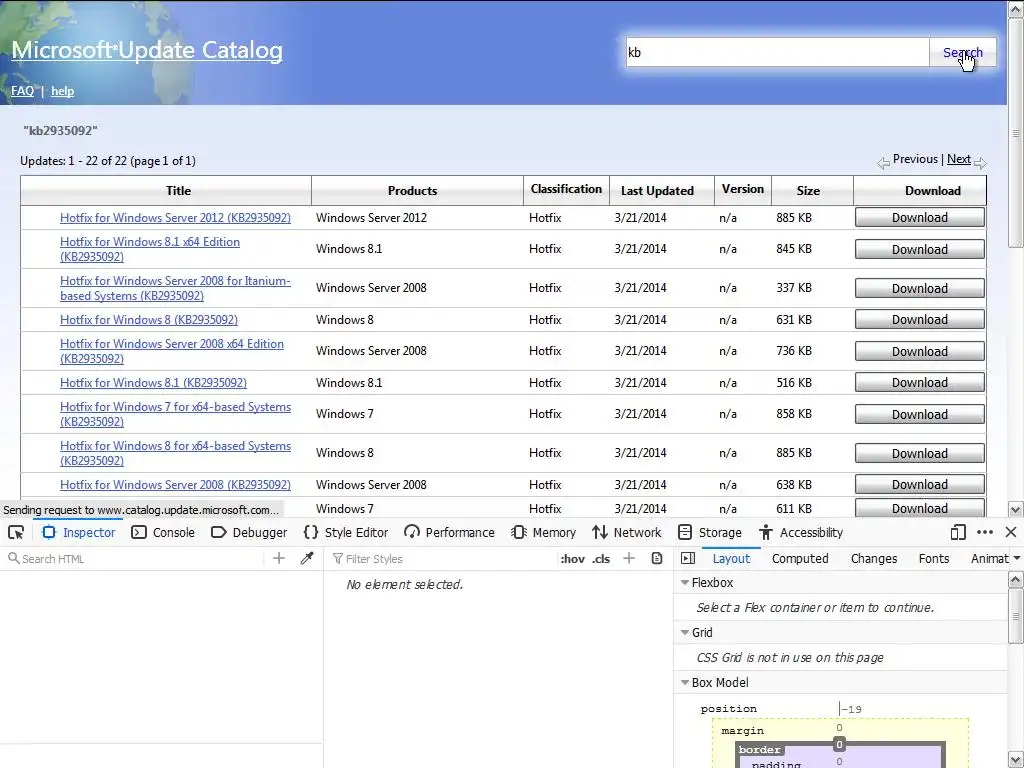Collapse the Grid section

pos(685,632)
